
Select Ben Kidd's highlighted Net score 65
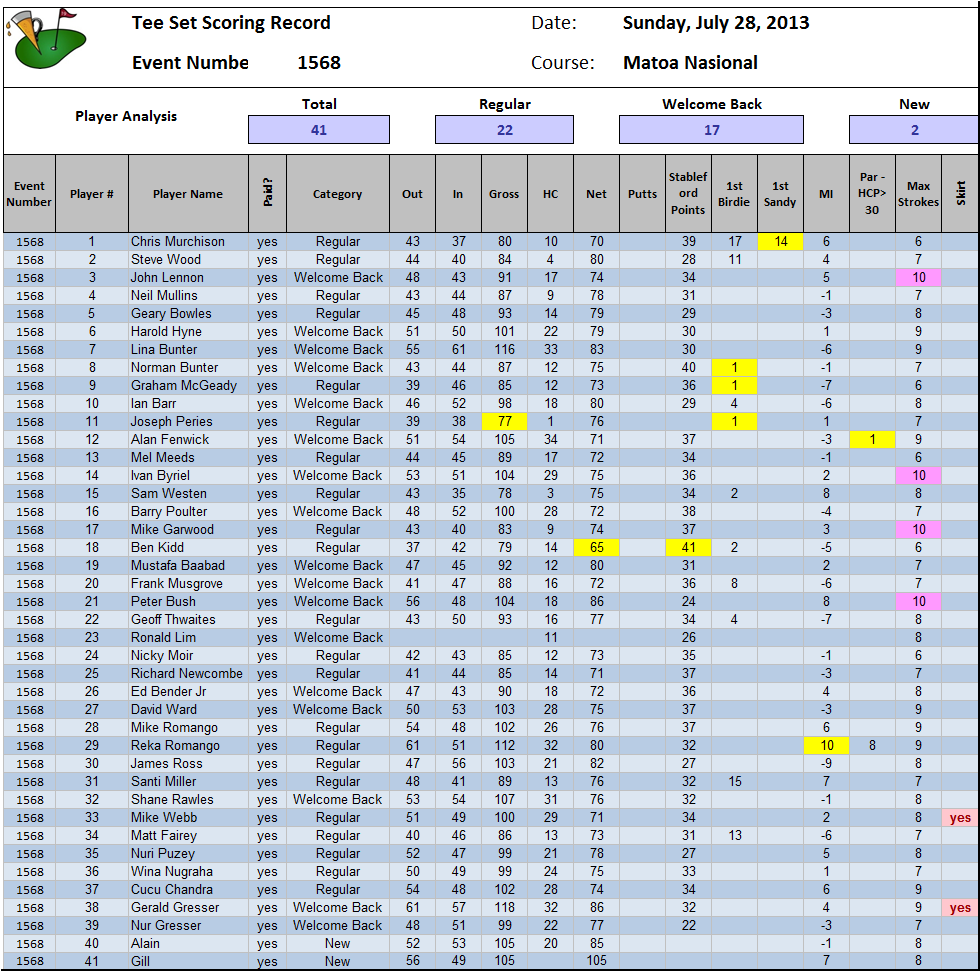pyautogui.click(x=596, y=548)
